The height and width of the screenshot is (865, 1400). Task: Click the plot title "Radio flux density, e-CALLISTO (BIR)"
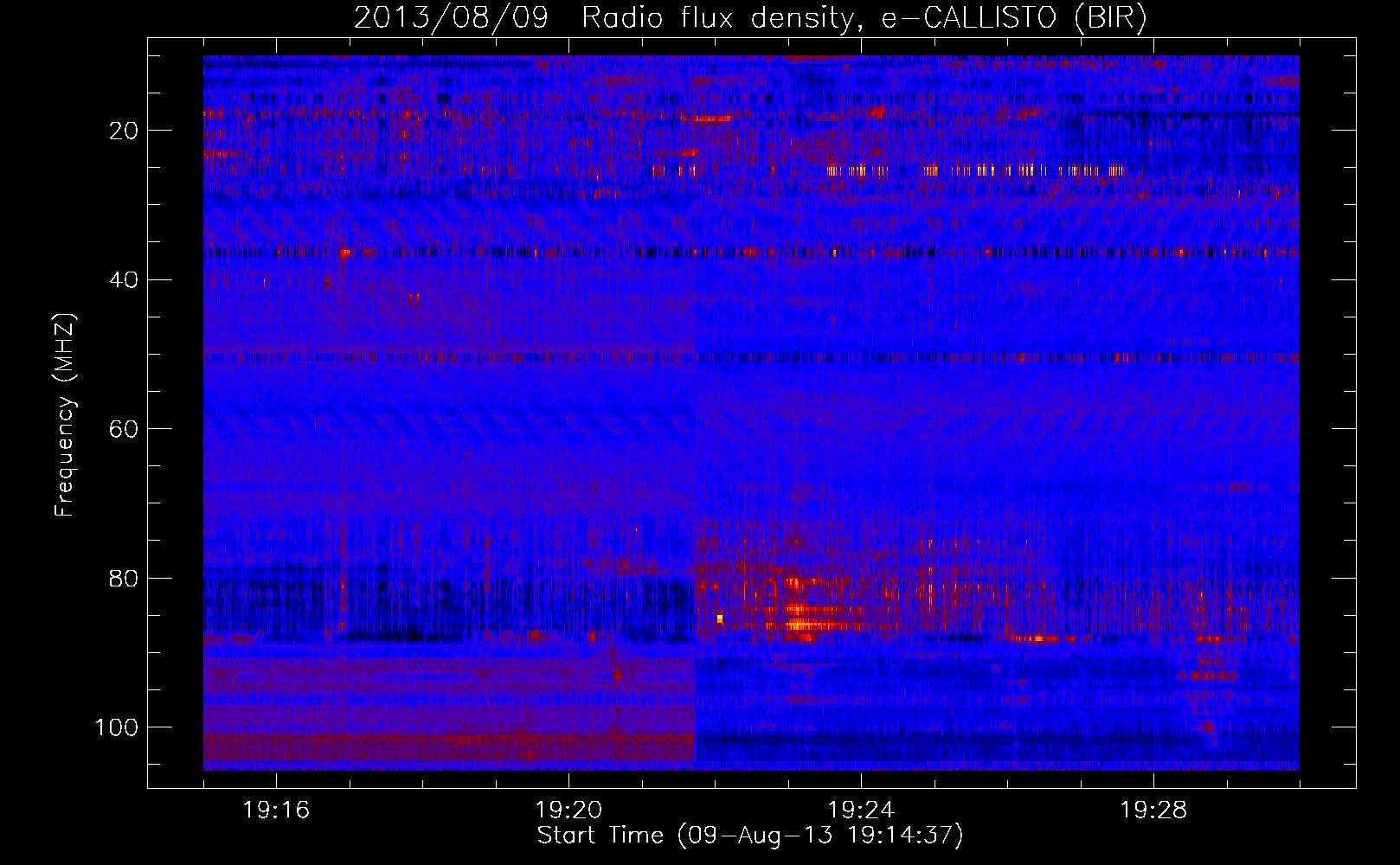[864, 18]
